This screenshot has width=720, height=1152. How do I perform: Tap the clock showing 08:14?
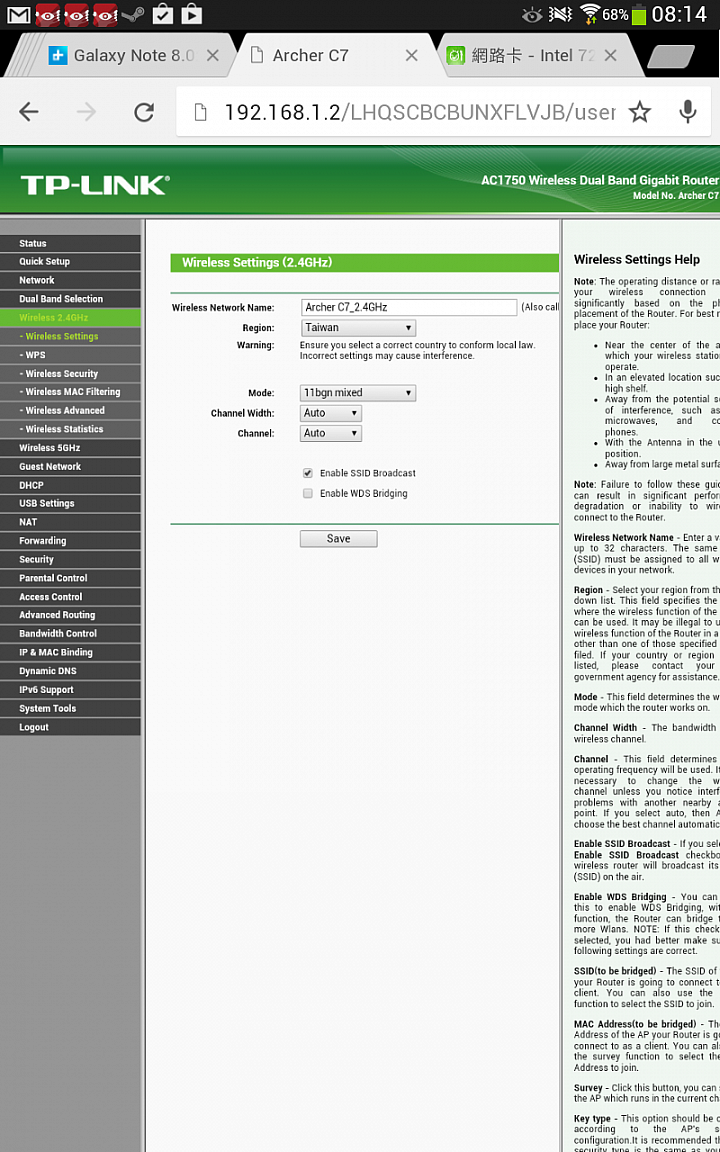[680, 15]
